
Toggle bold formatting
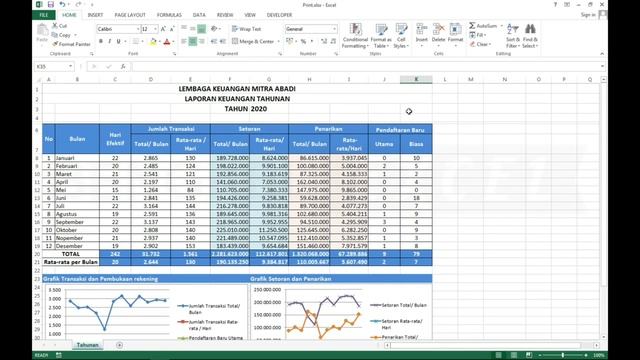(101, 42)
